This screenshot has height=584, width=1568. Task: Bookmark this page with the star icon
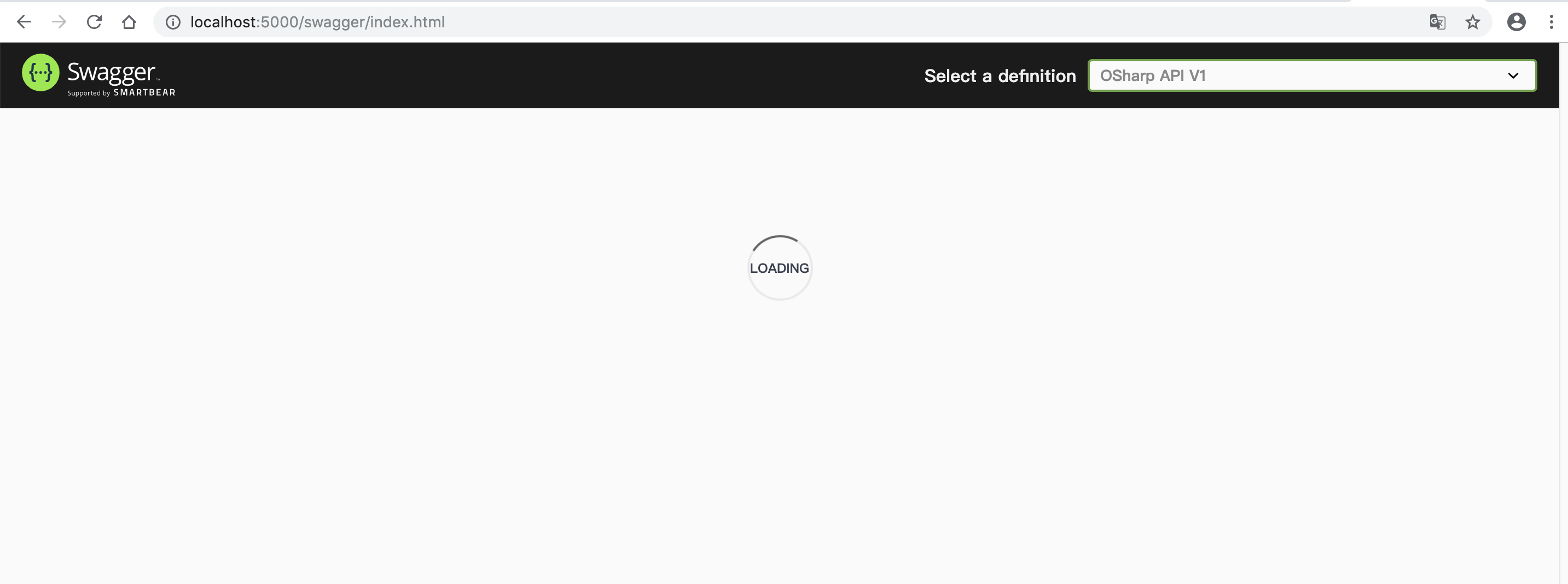(x=1472, y=22)
